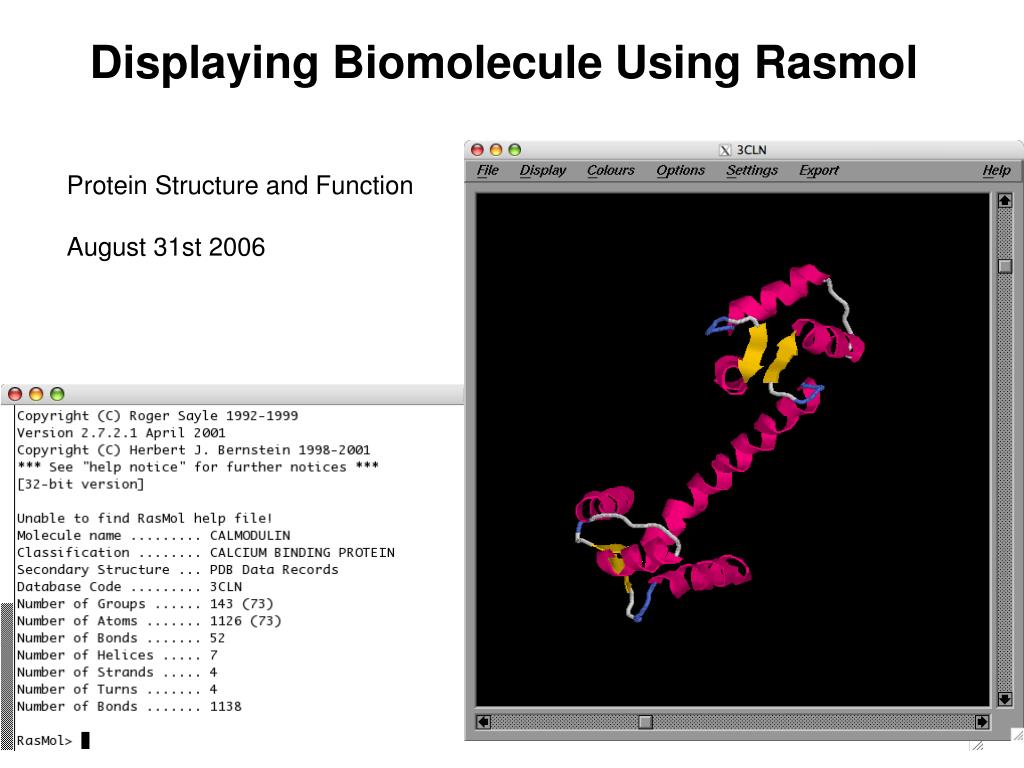
Task: Click the 'Unable to find RasMol help file!' message
Action: point(144,519)
